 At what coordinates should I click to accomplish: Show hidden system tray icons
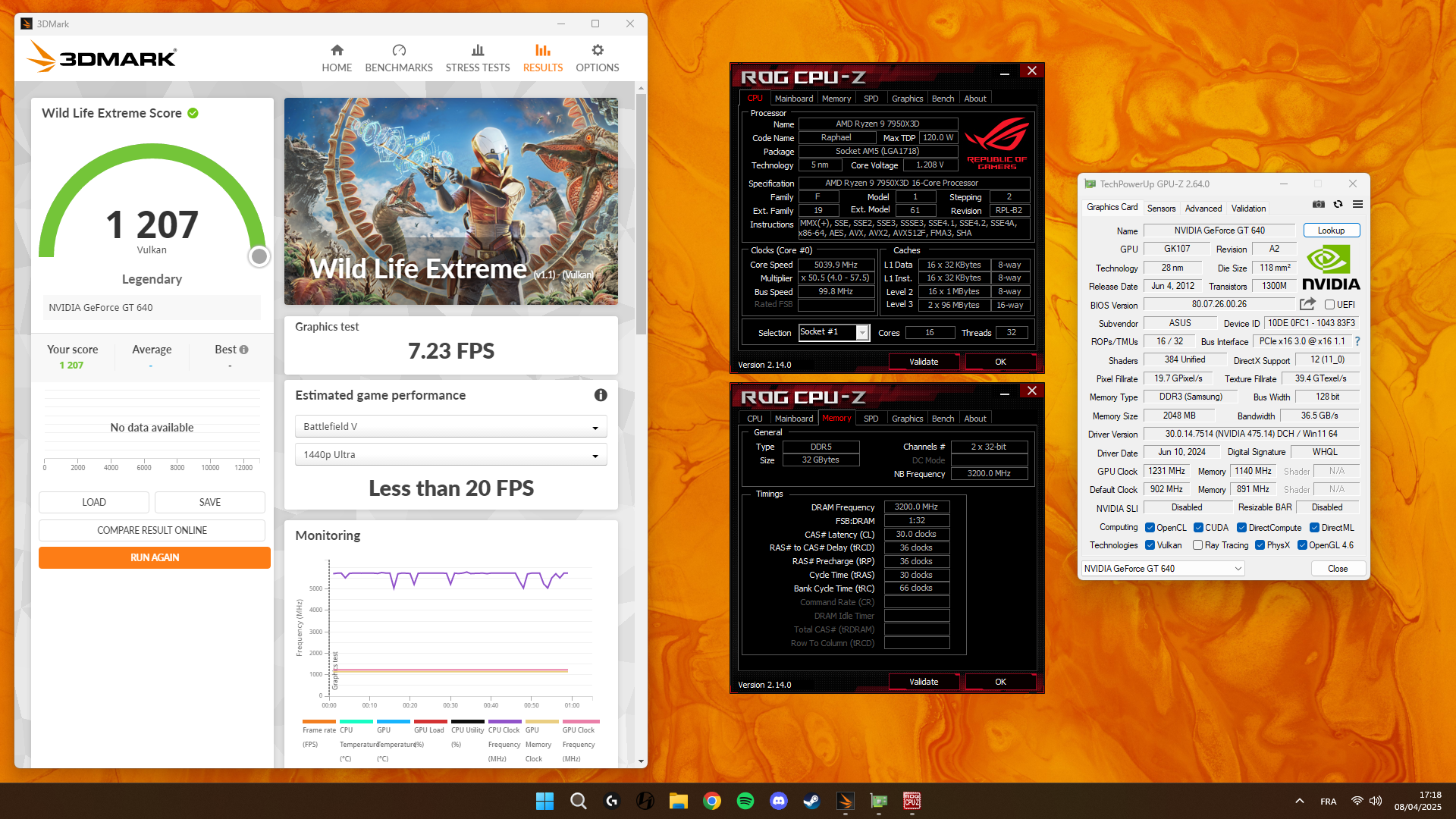[1299, 801]
